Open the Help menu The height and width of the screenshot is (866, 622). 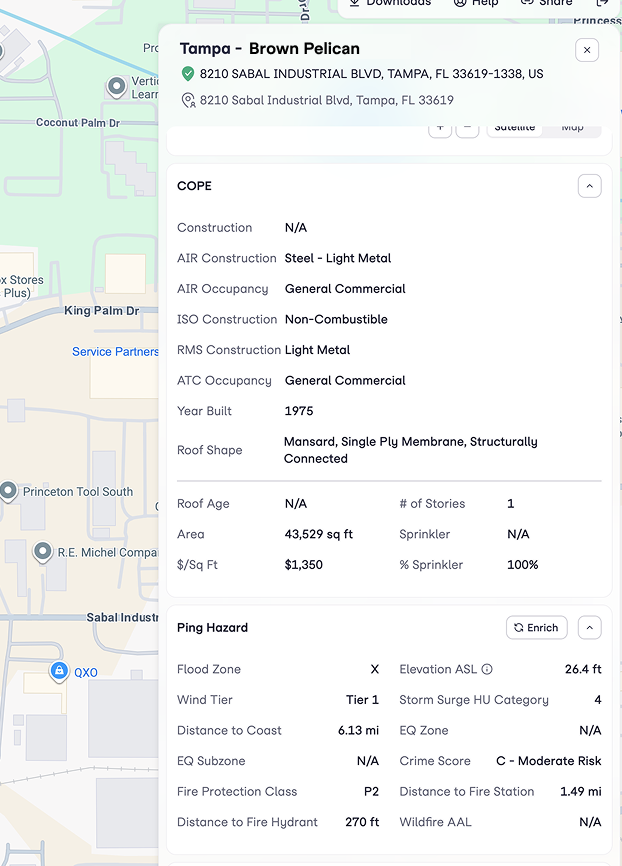coord(476,4)
